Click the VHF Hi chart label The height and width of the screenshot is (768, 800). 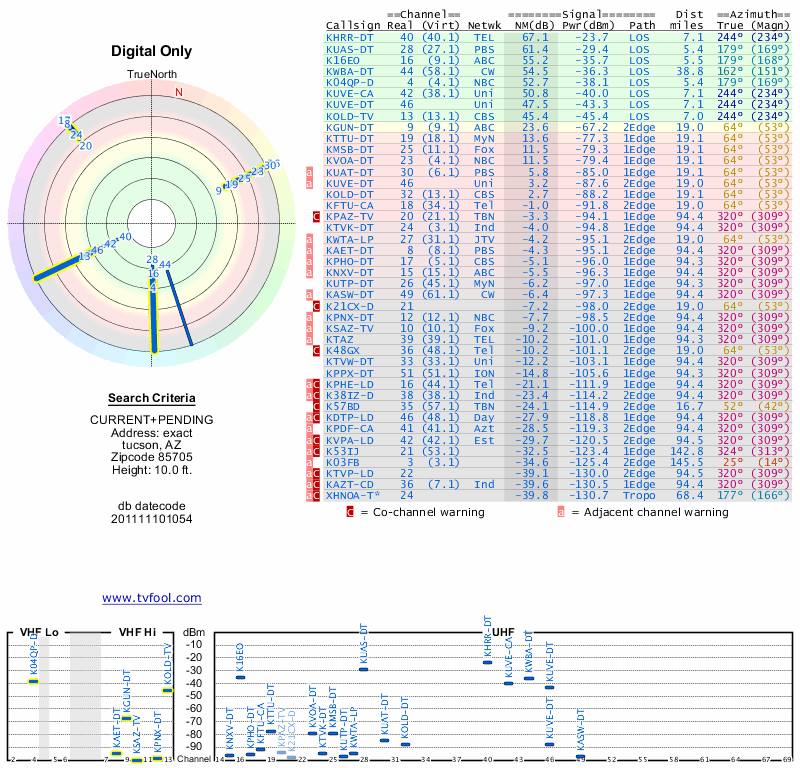tap(137, 632)
